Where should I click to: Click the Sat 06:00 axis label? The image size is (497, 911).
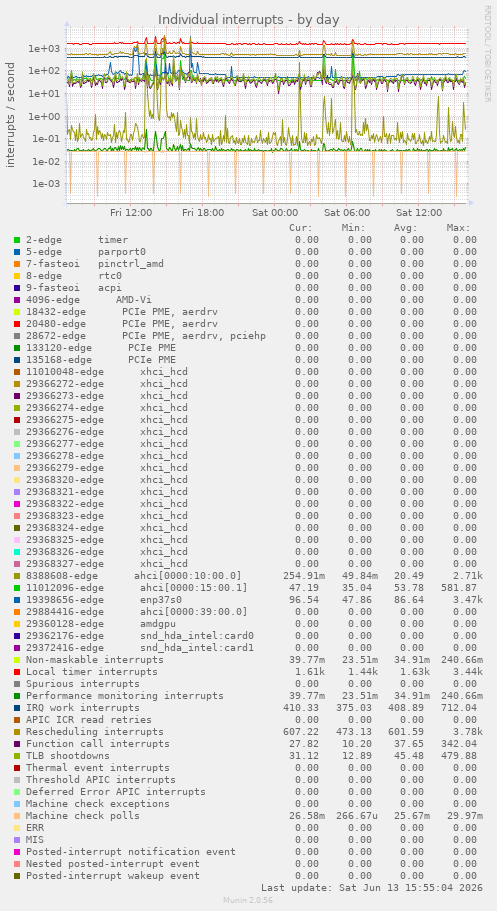click(x=347, y=213)
